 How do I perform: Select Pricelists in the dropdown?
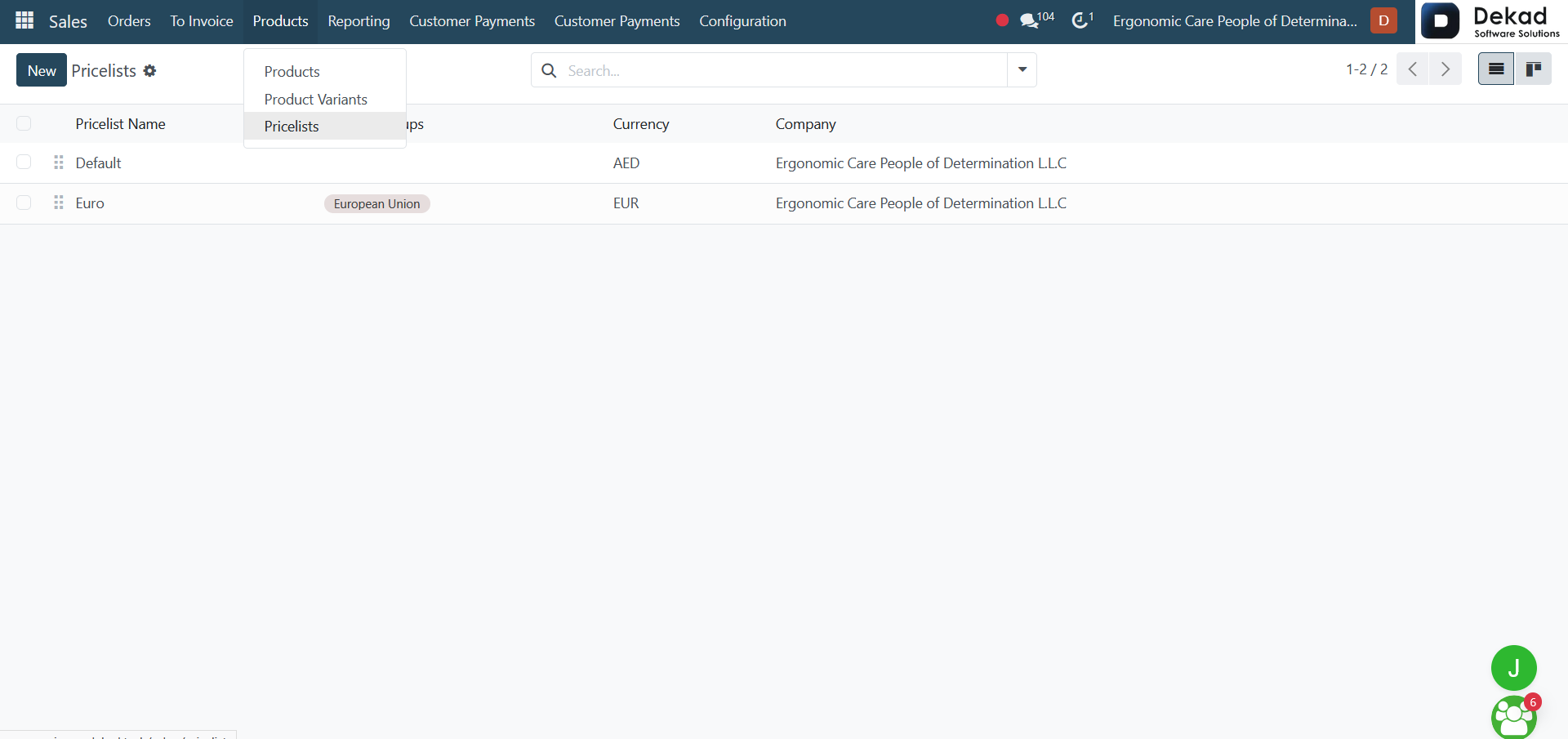click(325, 126)
